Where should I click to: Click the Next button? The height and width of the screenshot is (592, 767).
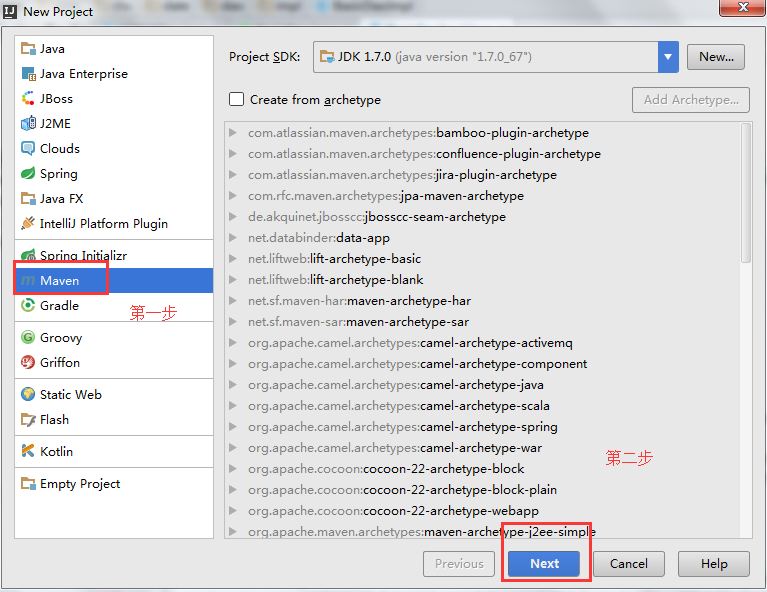(544, 564)
